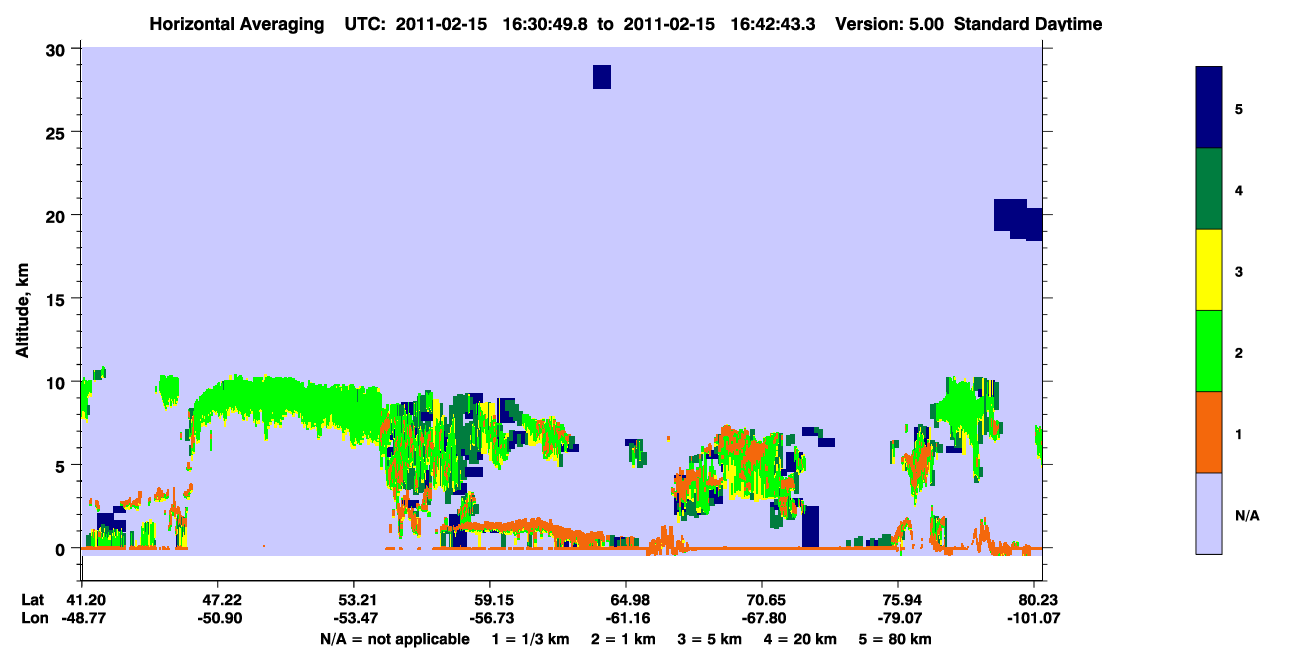
Task: Click the colorbar 'N/A' label
Action: click(1247, 514)
